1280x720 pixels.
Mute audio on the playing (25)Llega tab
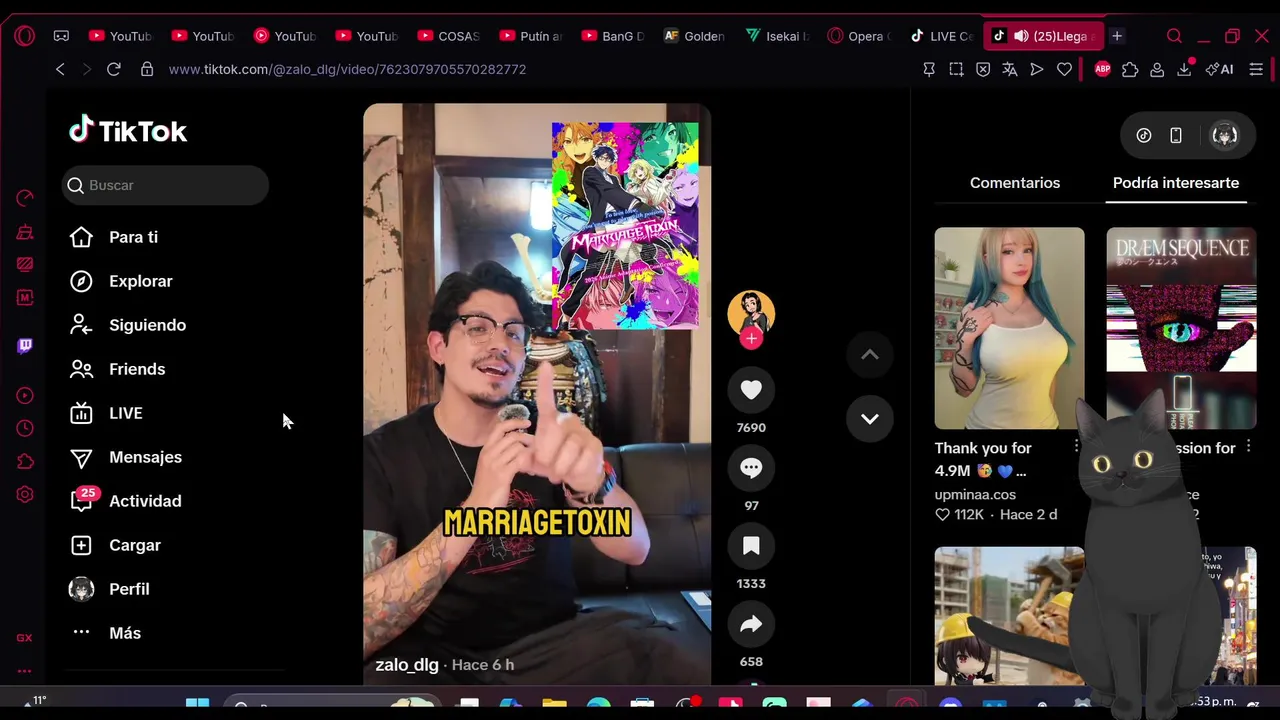point(1021,36)
